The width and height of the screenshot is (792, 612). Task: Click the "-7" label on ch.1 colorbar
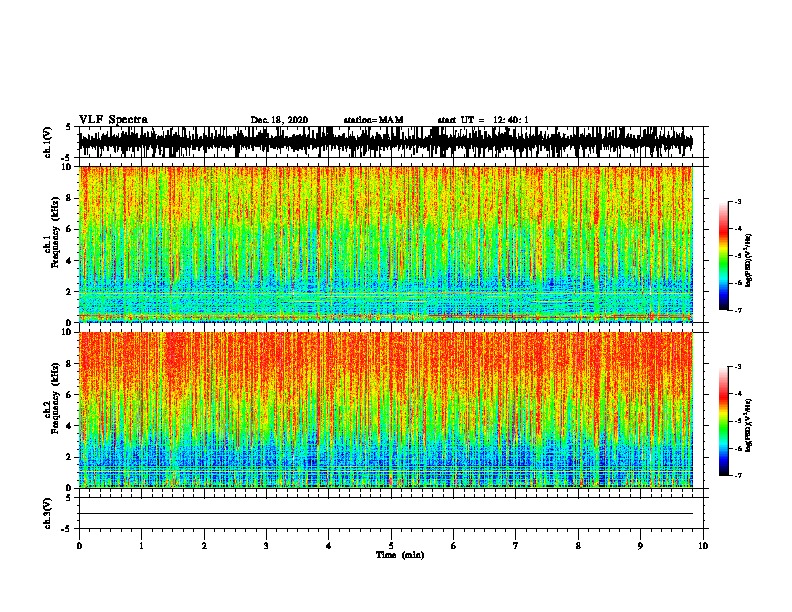pos(737,310)
